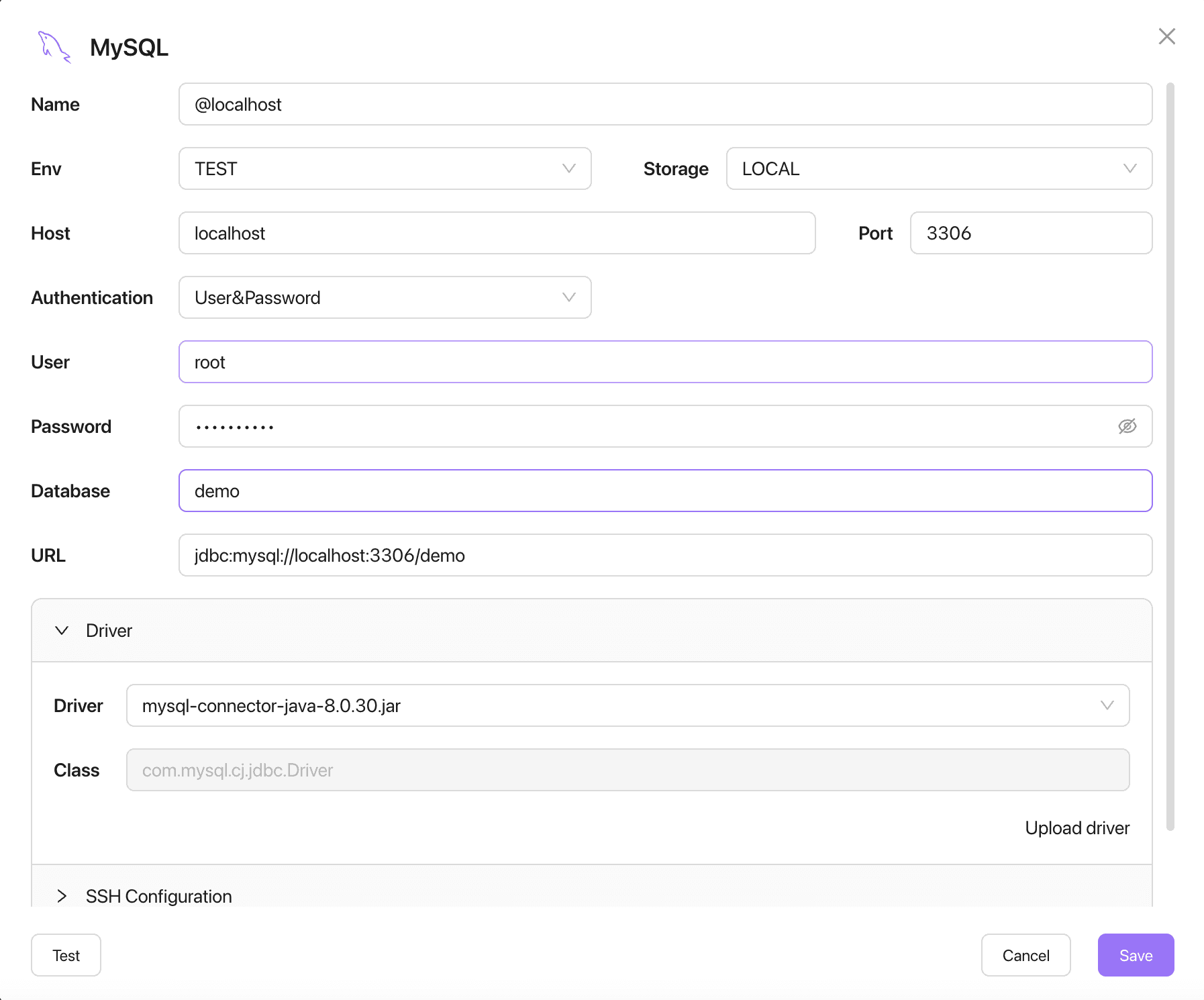
Task: Click the JDBC URL input field
Action: pos(665,555)
